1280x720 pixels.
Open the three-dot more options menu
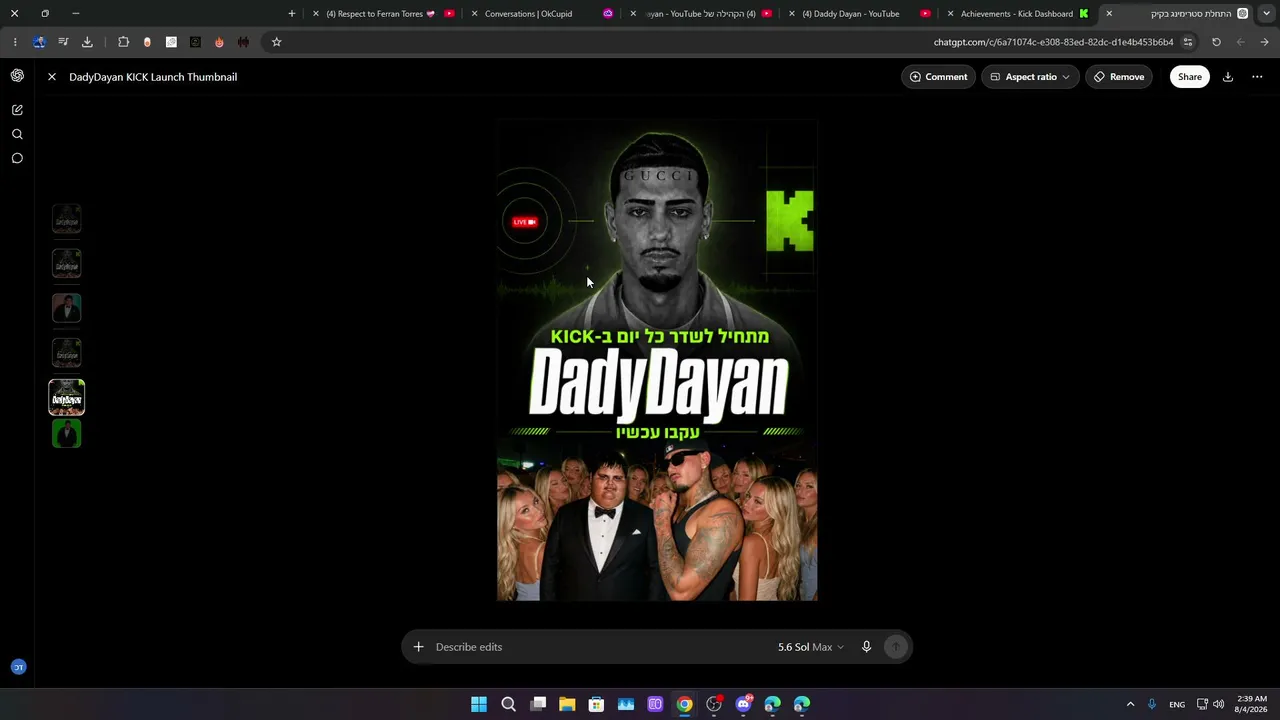1257,77
